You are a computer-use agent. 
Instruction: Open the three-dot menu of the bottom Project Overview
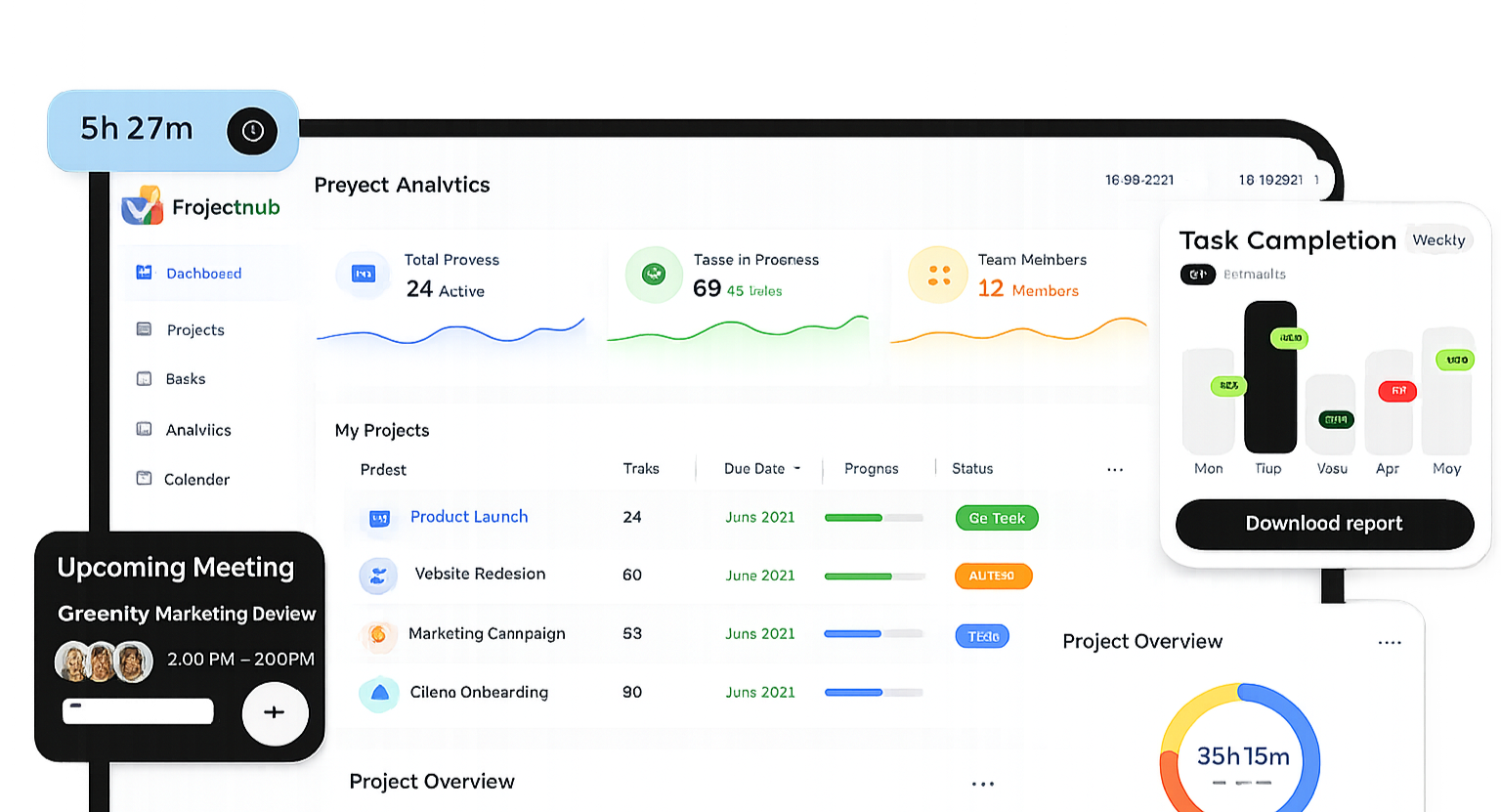click(x=983, y=784)
